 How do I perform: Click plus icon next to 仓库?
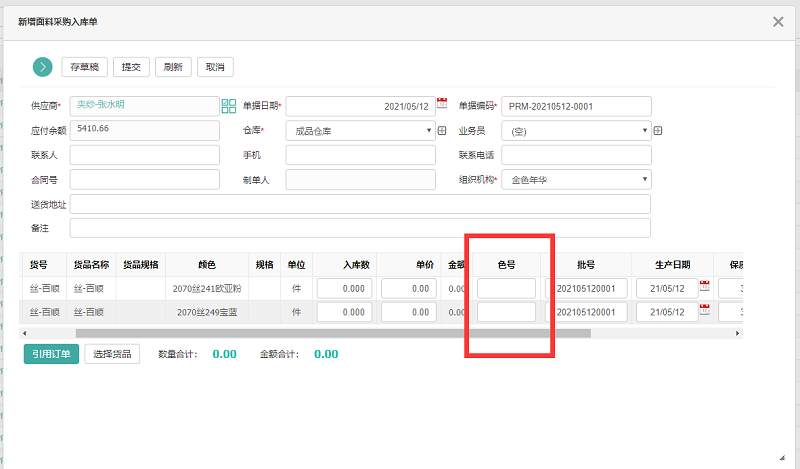click(x=442, y=131)
